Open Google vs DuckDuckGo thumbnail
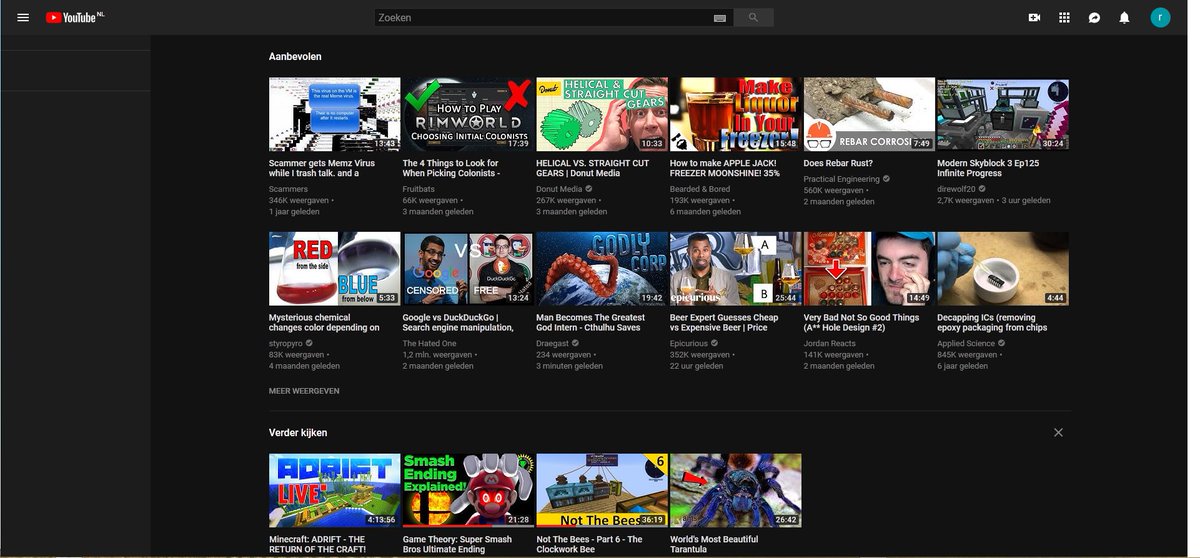The width and height of the screenshot is (1200, 558). pos(468,268)
